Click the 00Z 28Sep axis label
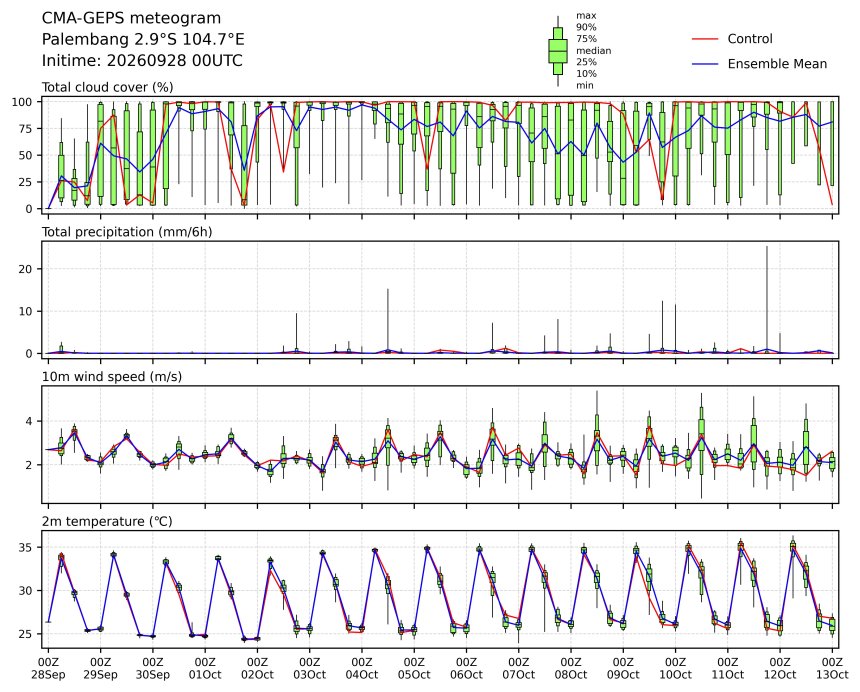This screenshot has width=860, height=692. [x=48, y=668]
